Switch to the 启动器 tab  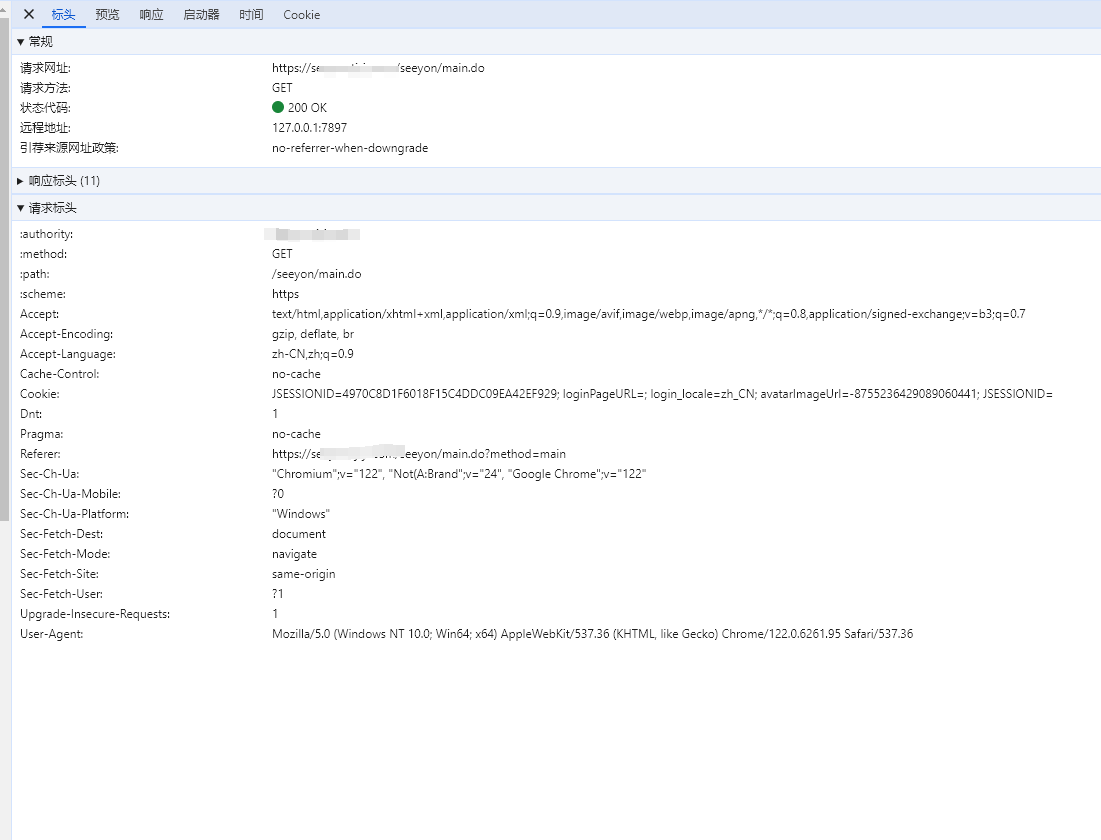(201, 15)
